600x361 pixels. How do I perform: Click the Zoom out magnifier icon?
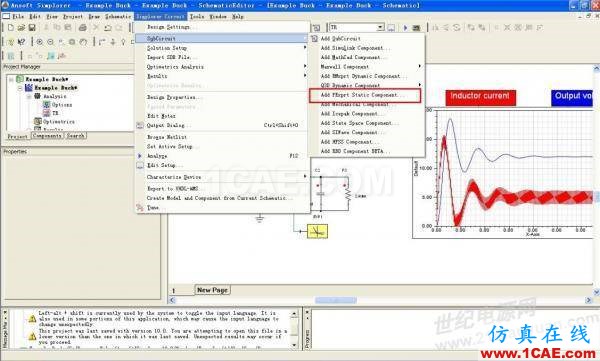[50, 42]
